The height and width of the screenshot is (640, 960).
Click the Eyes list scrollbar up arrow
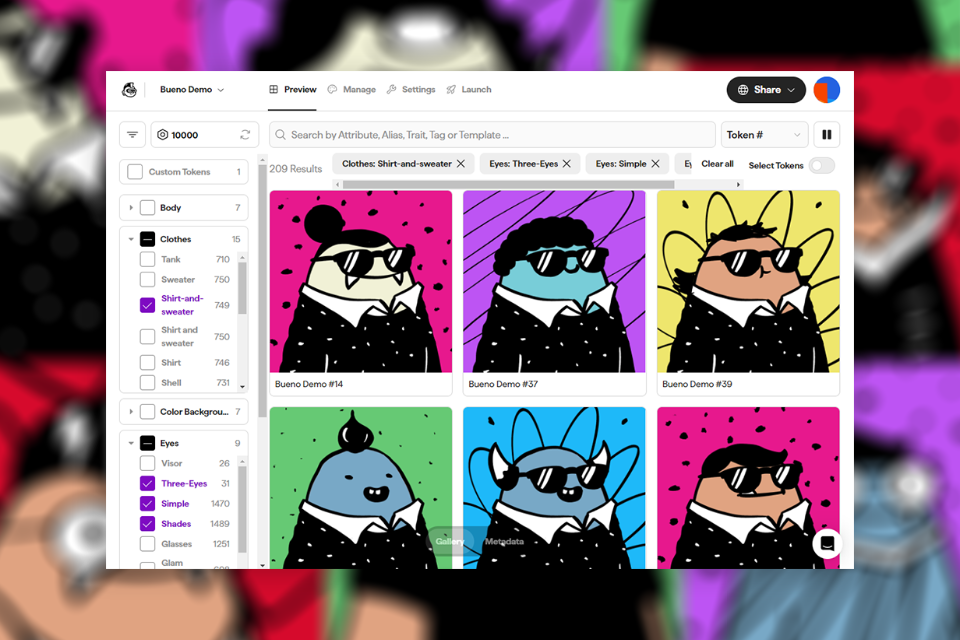(242, 461)
